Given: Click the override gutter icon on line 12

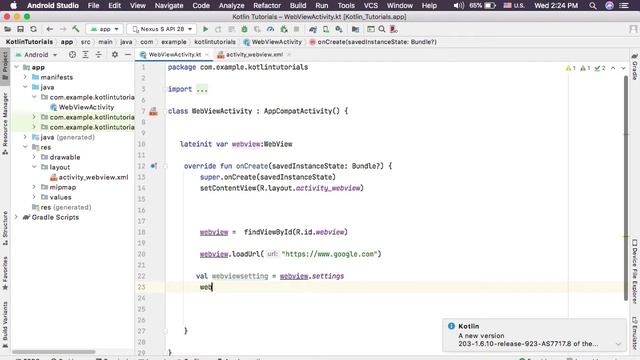Looking at the screenshot, I should tap(153, 166).
